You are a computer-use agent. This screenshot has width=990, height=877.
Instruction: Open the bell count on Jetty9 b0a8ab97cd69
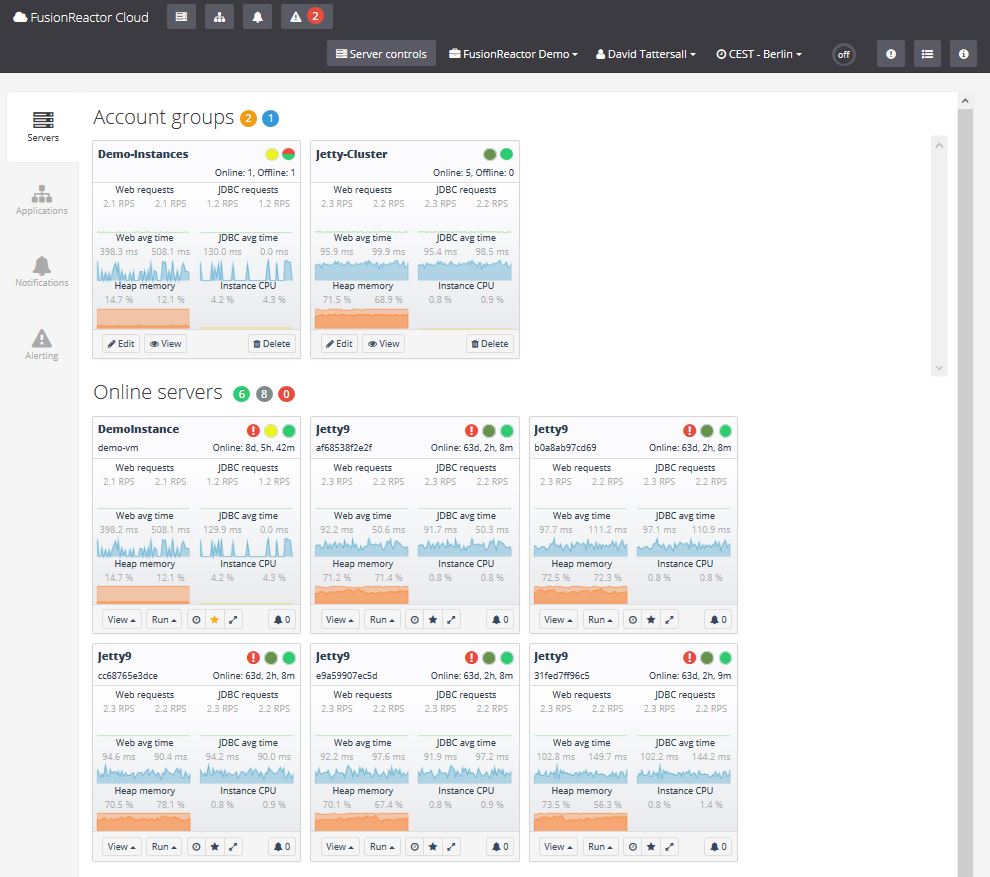pos(719,619)
